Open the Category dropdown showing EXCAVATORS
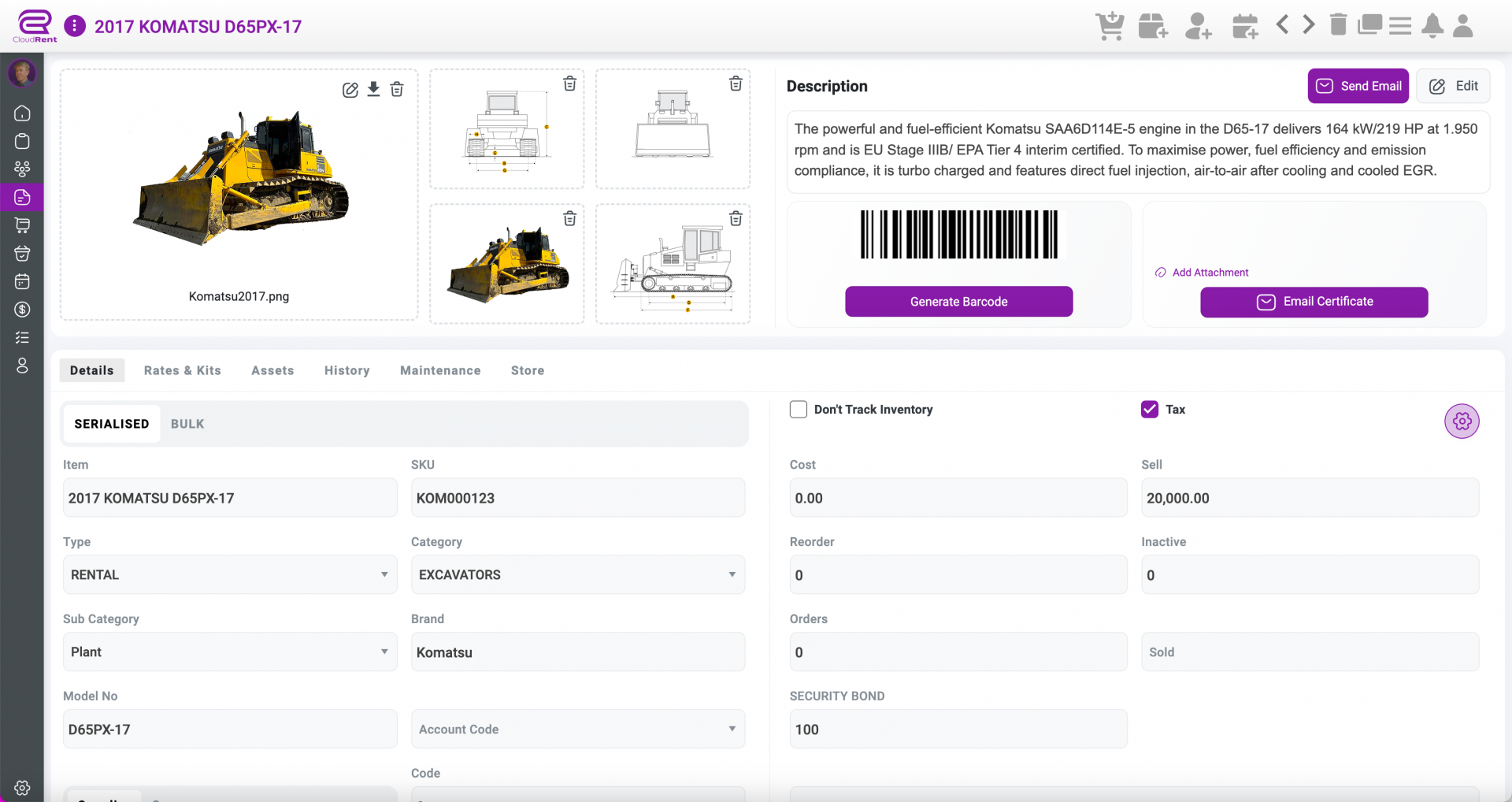The height and width of the screenshot is (802, 1512). click(x=578, y=575)
